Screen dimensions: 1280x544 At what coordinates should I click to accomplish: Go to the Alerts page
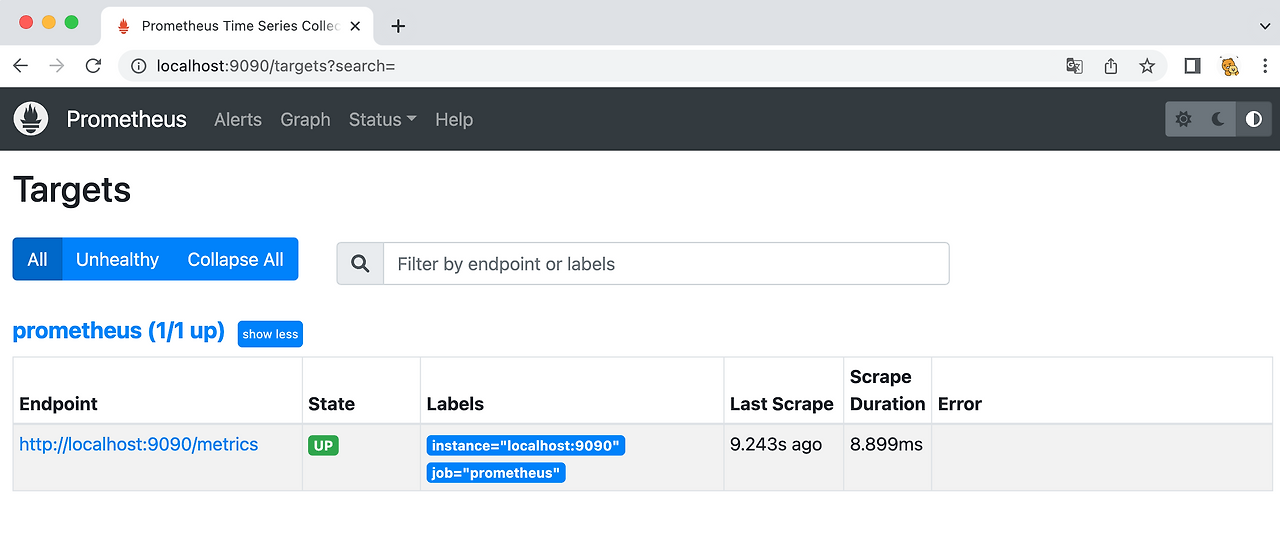click(238, 119)
